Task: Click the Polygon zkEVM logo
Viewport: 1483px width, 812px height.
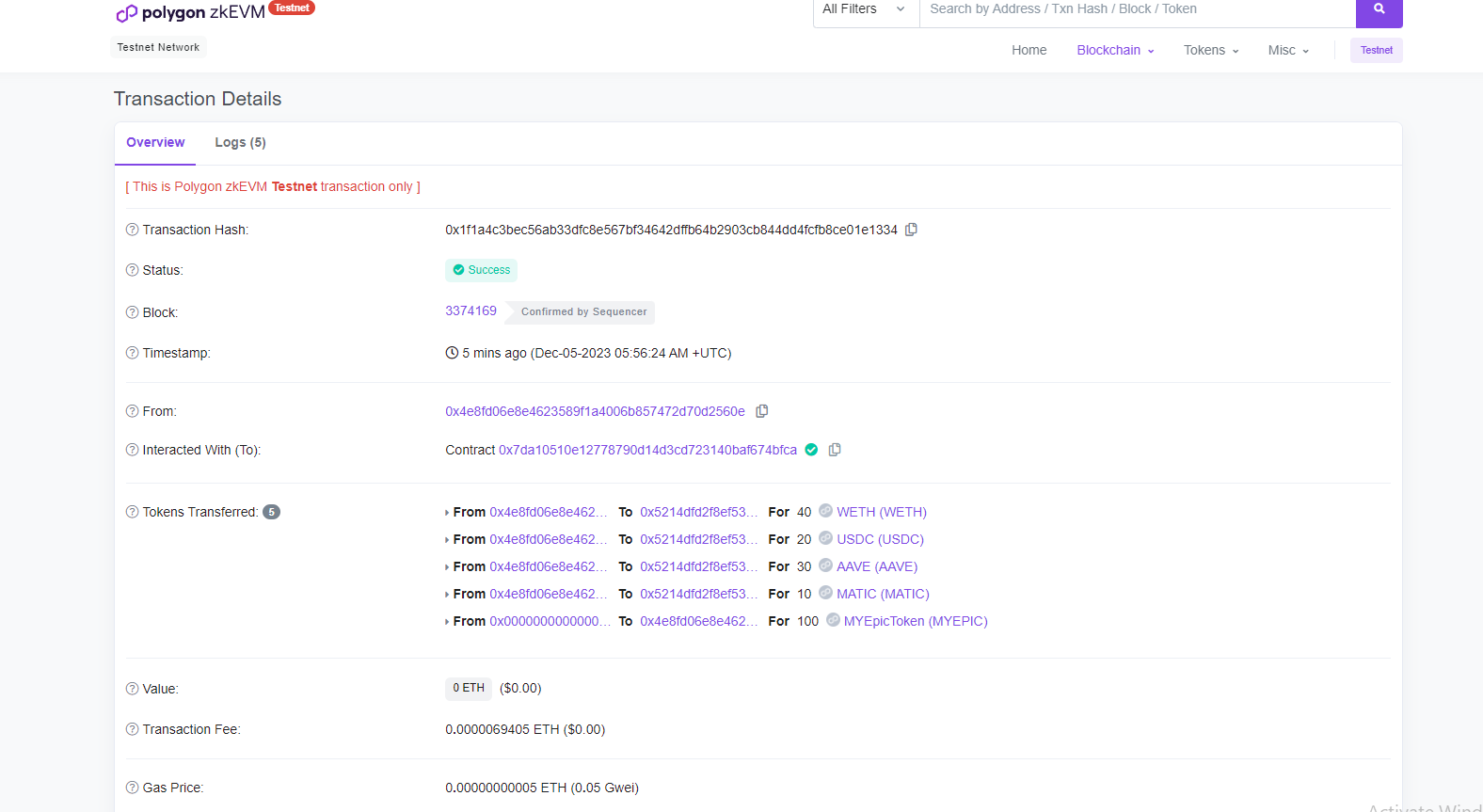Action: (x=190, y=12)
